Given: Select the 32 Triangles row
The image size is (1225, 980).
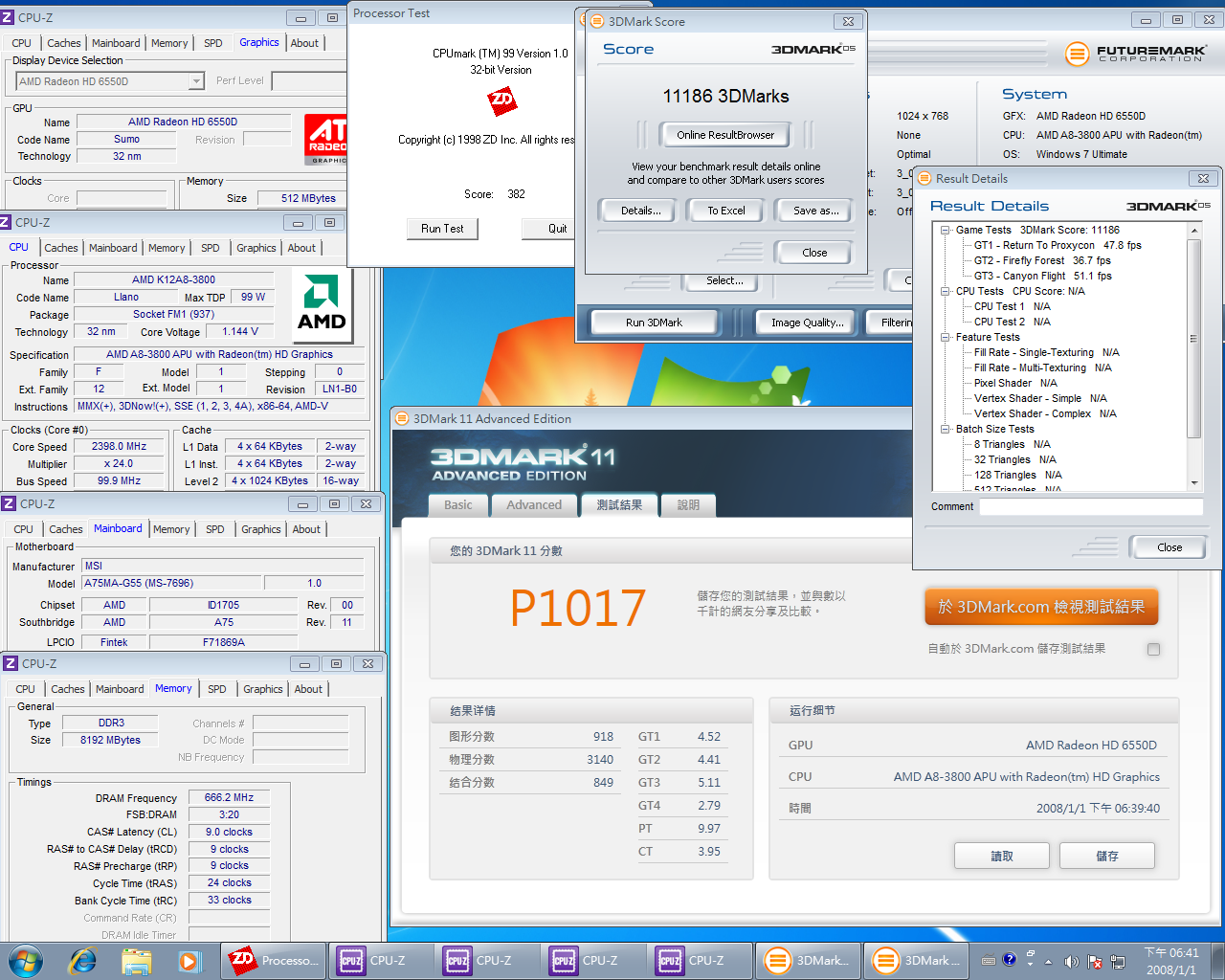Looking at the screenshot, I should pyautogui.click(x=1015, y=459).
